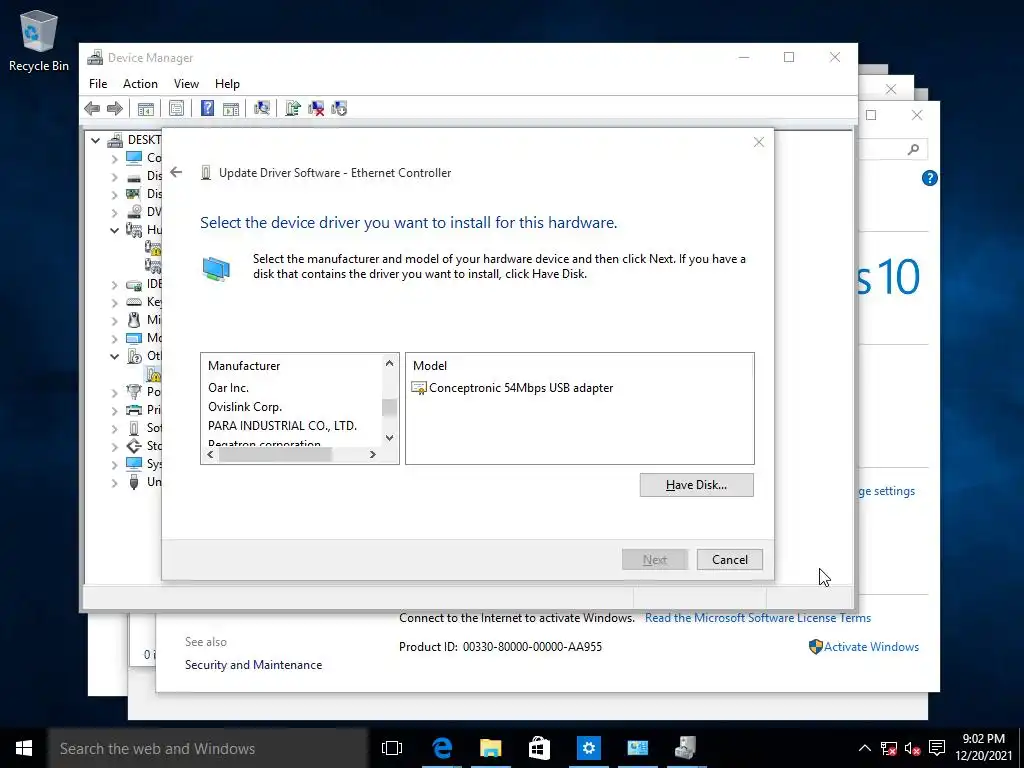Click Manufacturer list horizontal scroll right arrow
The width and height of the screenshot is (1024, 768).
pos(372,455)
